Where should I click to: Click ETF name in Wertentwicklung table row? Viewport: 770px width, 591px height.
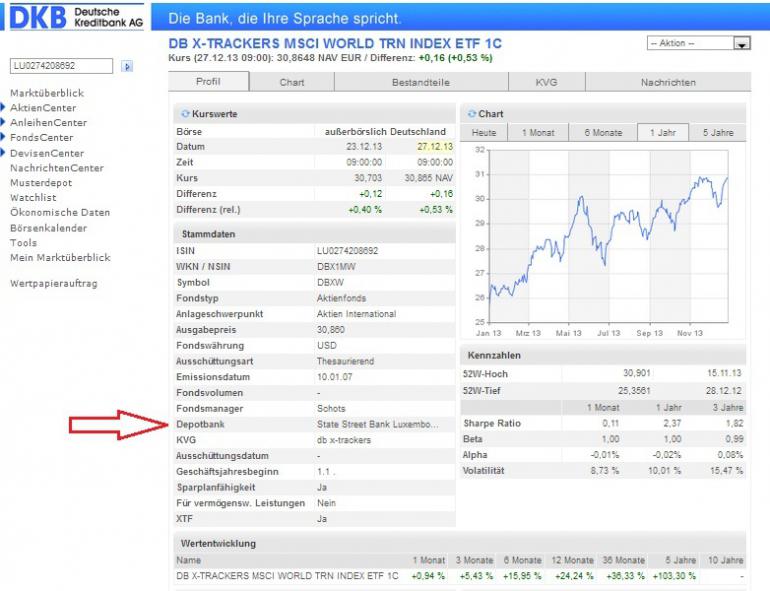tap(287, 575)
